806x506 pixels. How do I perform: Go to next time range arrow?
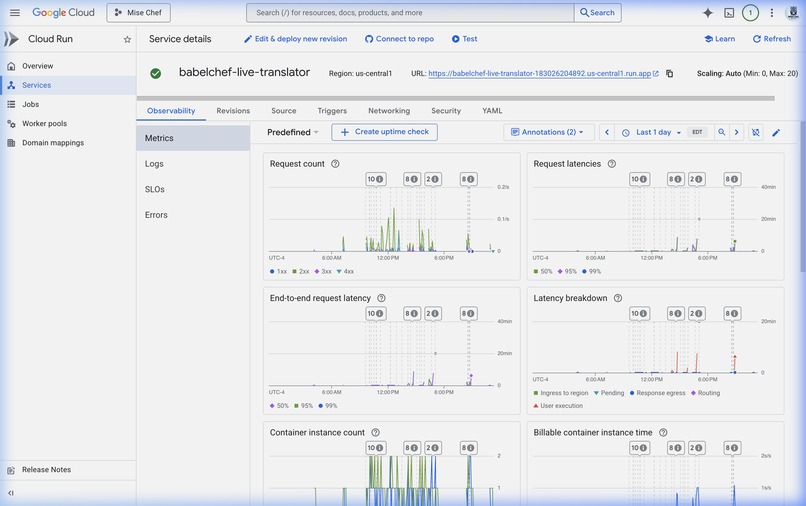click(737, 132)
